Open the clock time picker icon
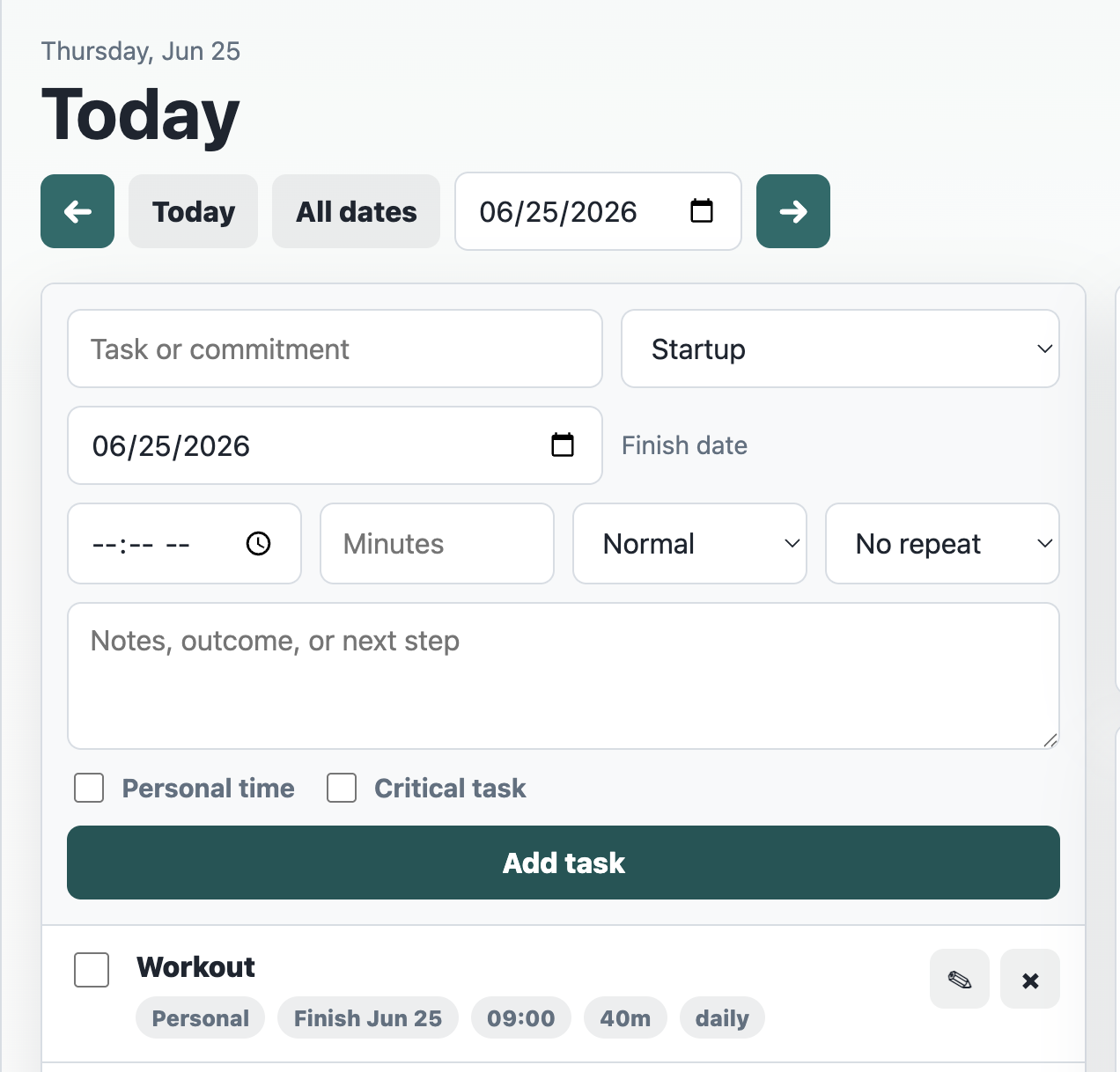1120x1072 pixels. pyautogui.click(x=258, y=544)
